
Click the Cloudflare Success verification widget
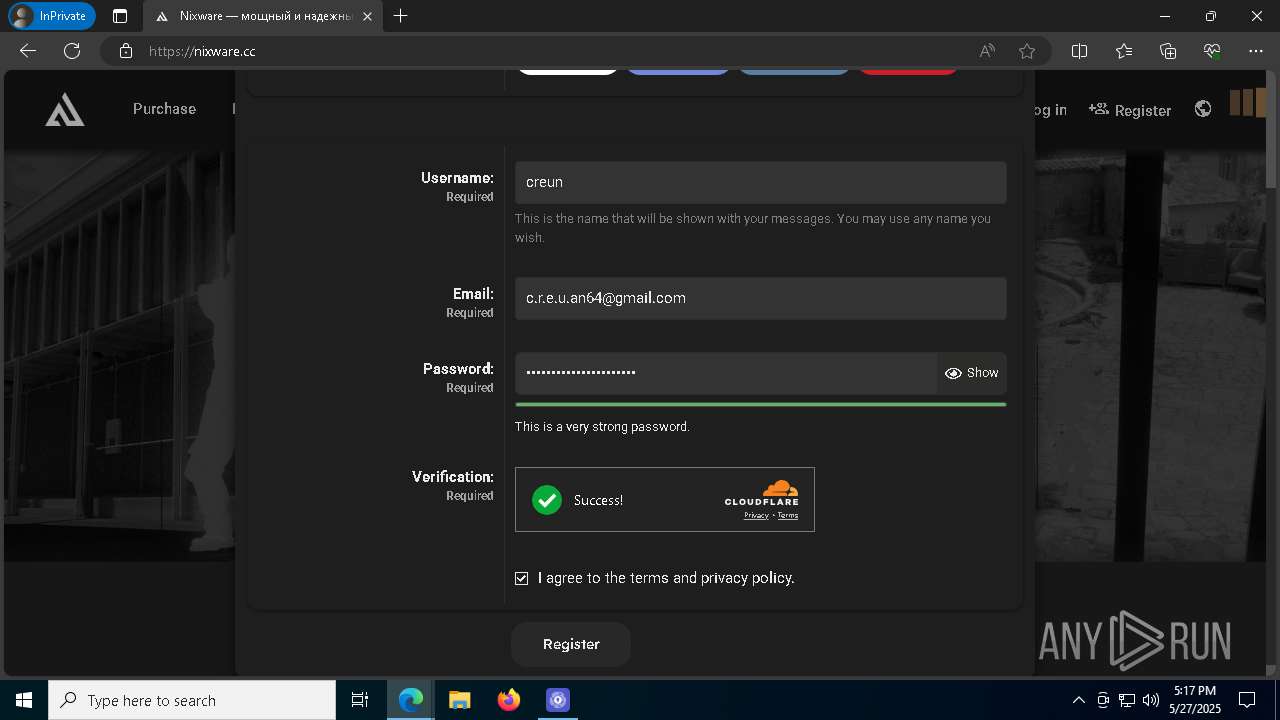(665, 499)
